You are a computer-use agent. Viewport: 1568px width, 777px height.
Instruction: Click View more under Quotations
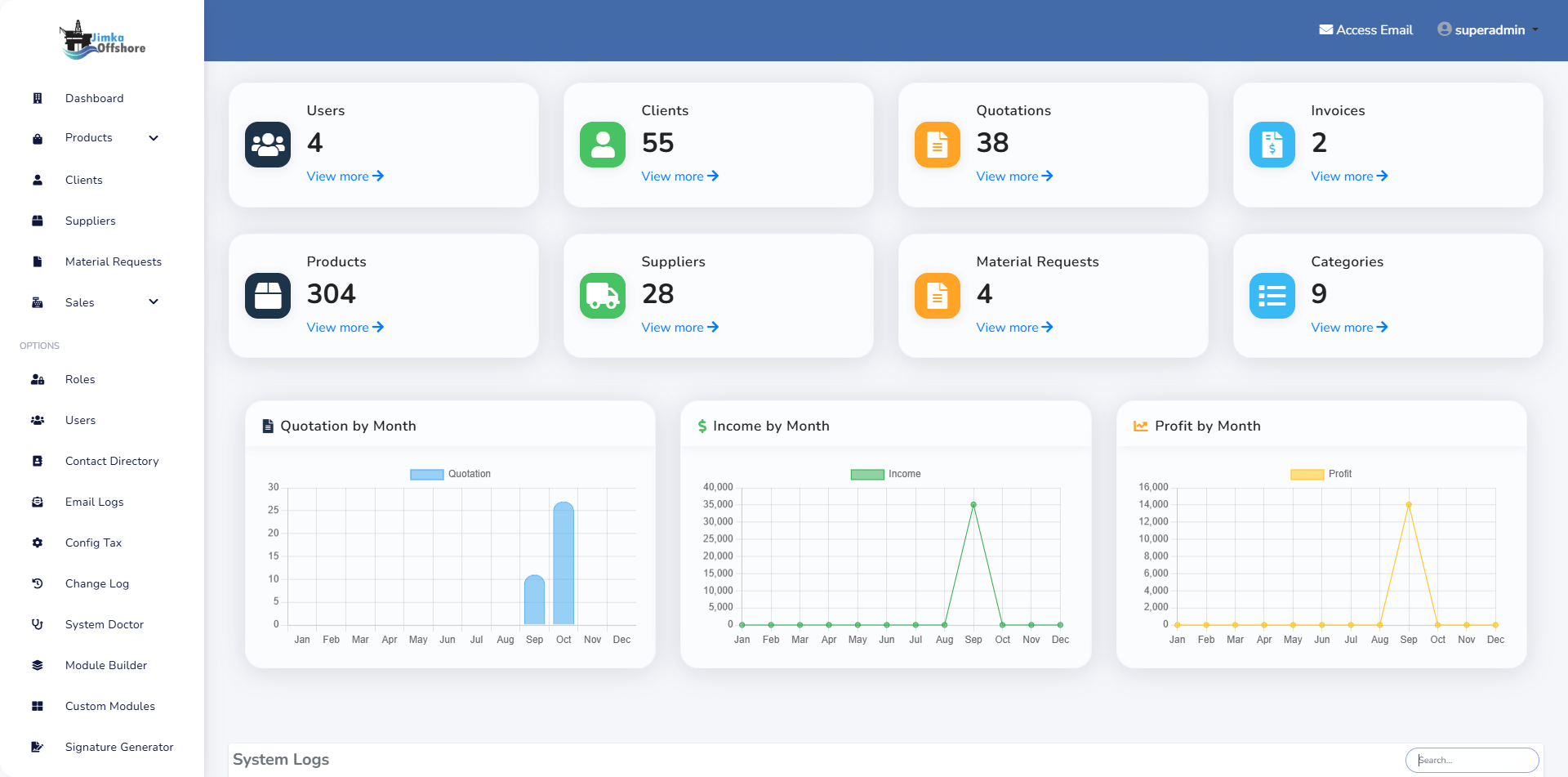pyautogui.click(x=1014, y=176)
